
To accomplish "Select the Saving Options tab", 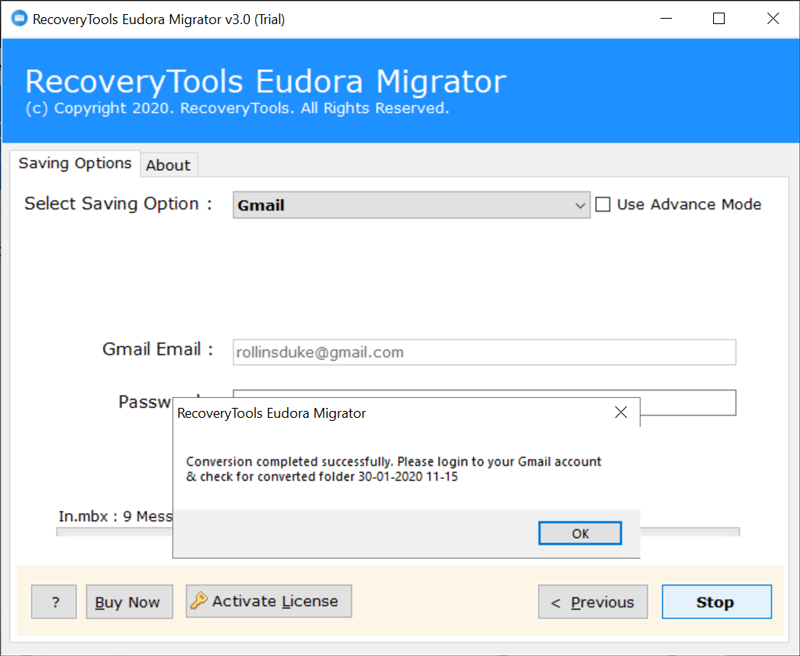I will pyautogui.click(x=75, y=163).
